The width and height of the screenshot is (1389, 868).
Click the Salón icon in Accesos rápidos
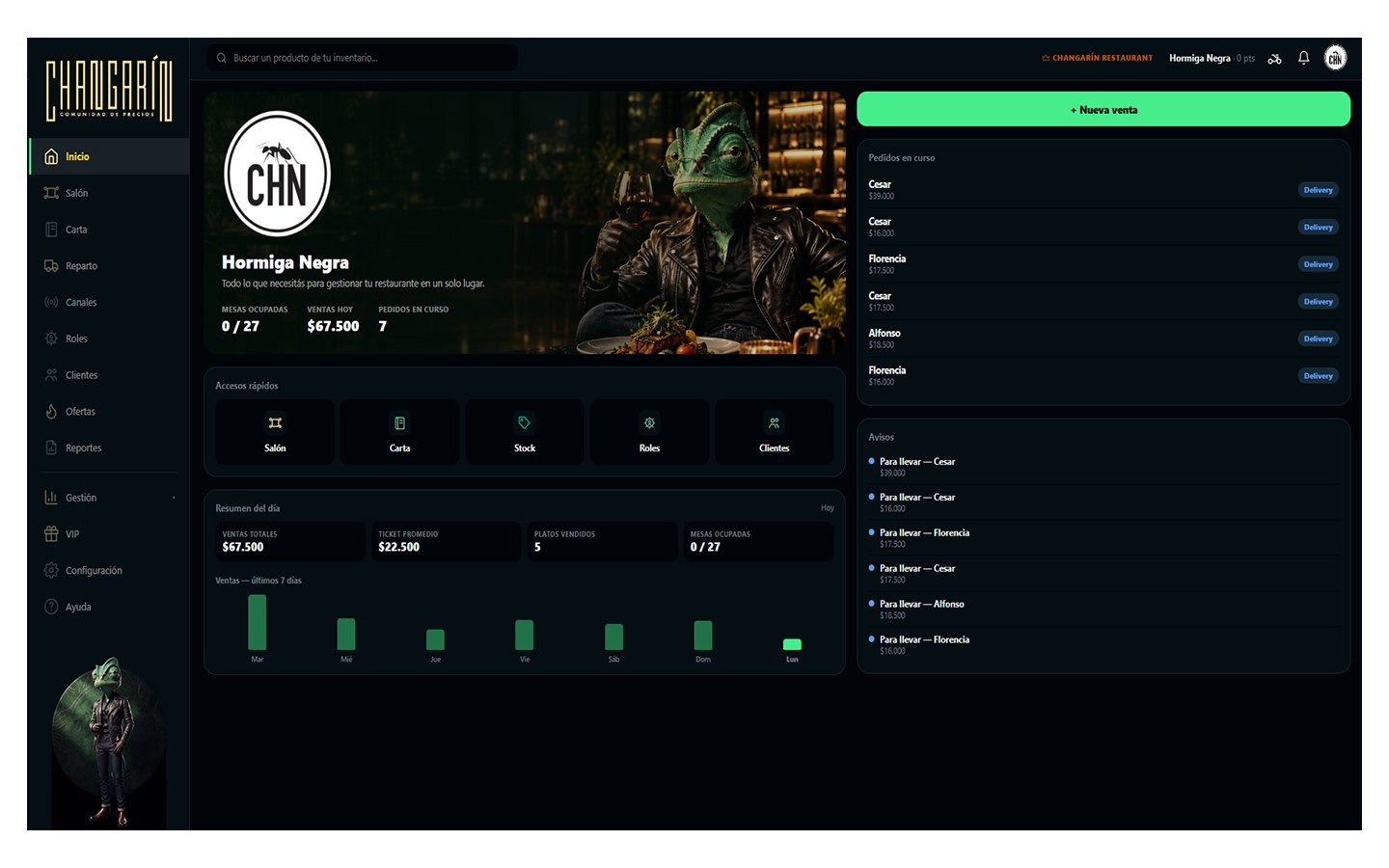pos(275,422)
